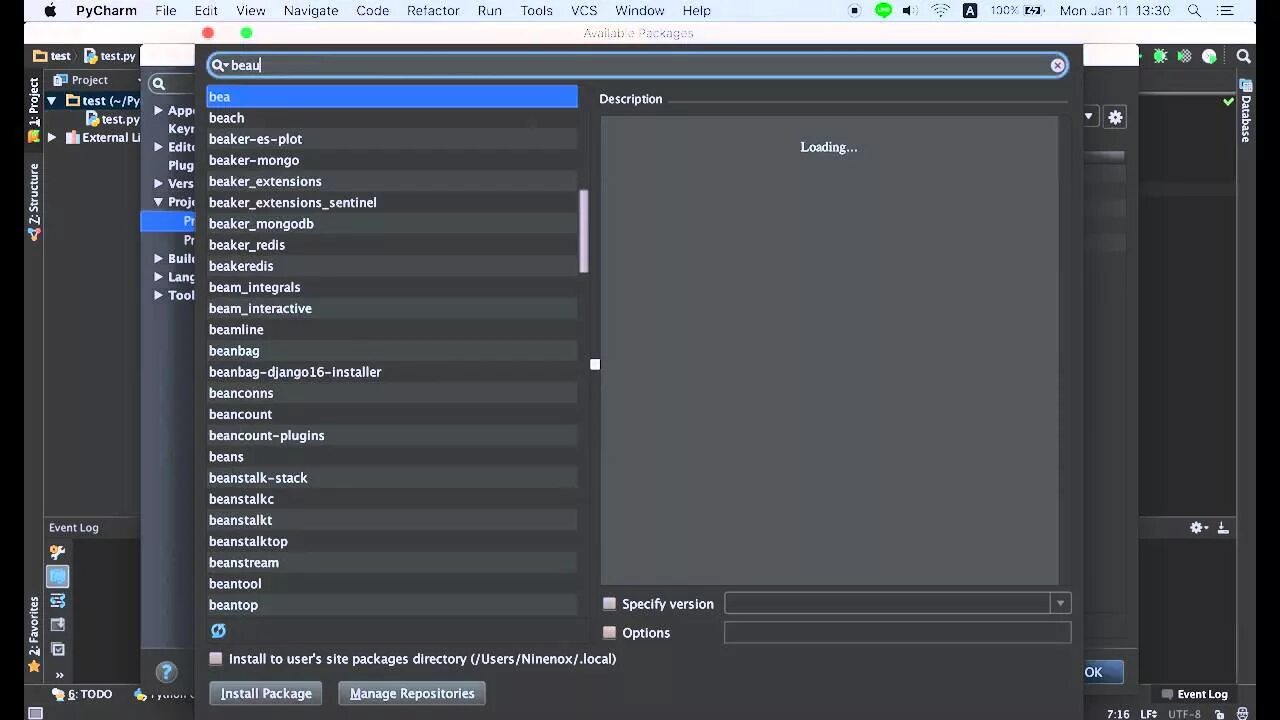Click Run with Coverage toolbar icon
This screenshot has width=1280, height=720.
tap(1185, 56)
